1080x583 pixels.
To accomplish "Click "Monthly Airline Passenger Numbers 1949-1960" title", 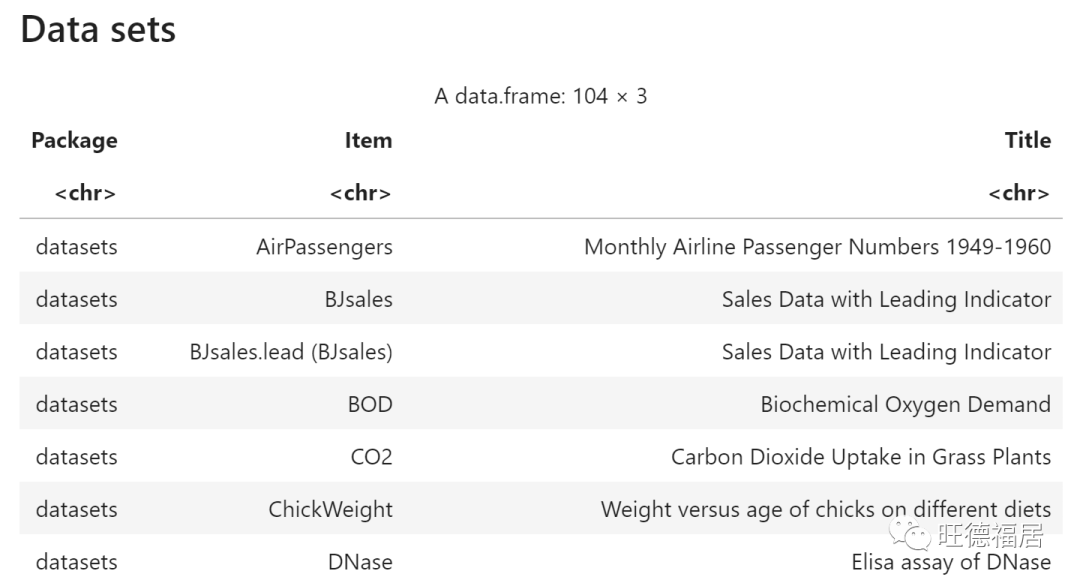I will (817, 247).
